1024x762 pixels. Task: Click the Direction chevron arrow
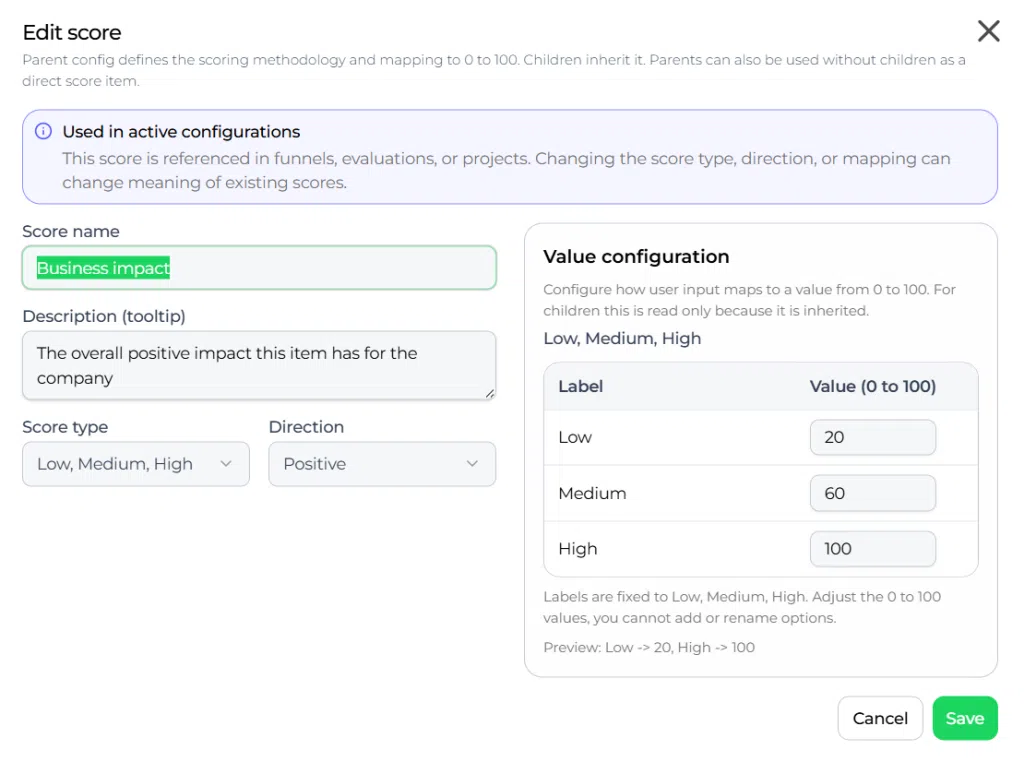(472, 464)
